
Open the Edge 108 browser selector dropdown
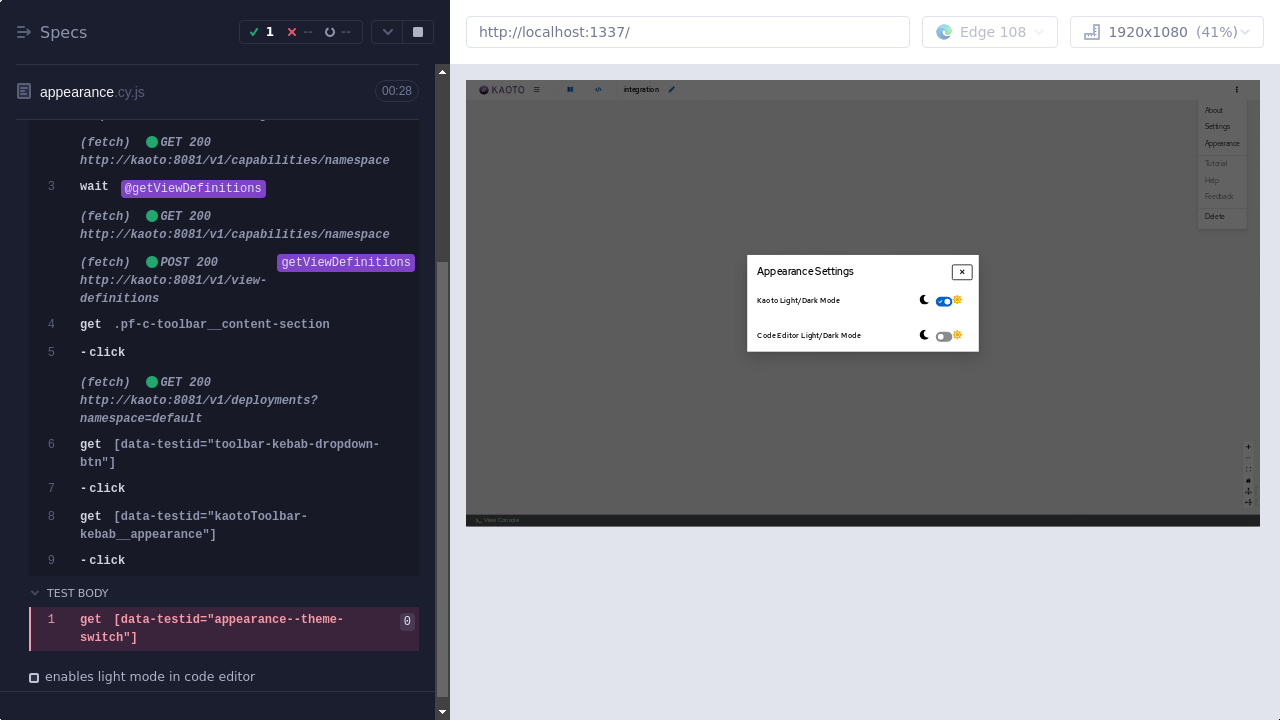989,31
